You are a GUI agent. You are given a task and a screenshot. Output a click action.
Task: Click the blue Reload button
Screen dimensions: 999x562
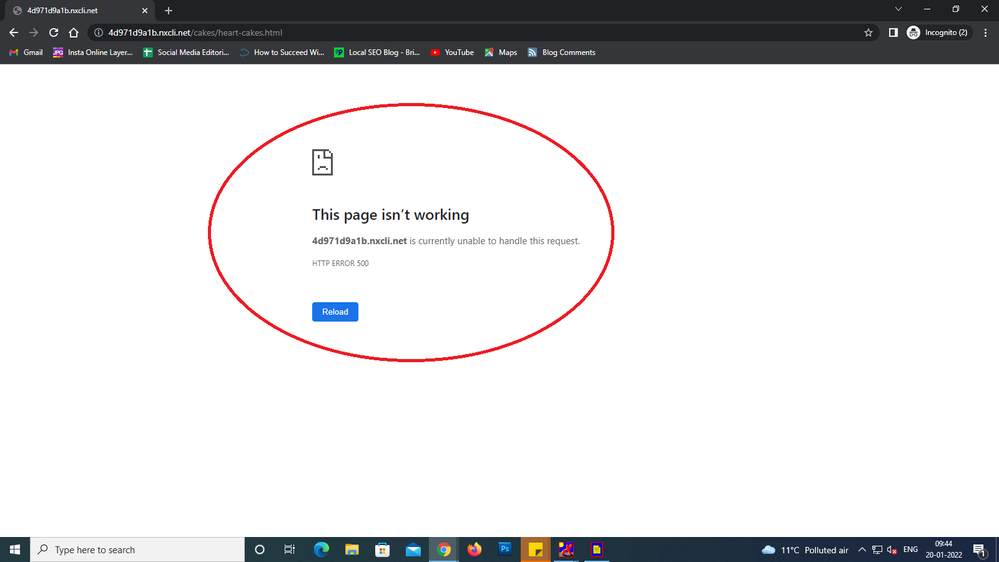[335, 312]
